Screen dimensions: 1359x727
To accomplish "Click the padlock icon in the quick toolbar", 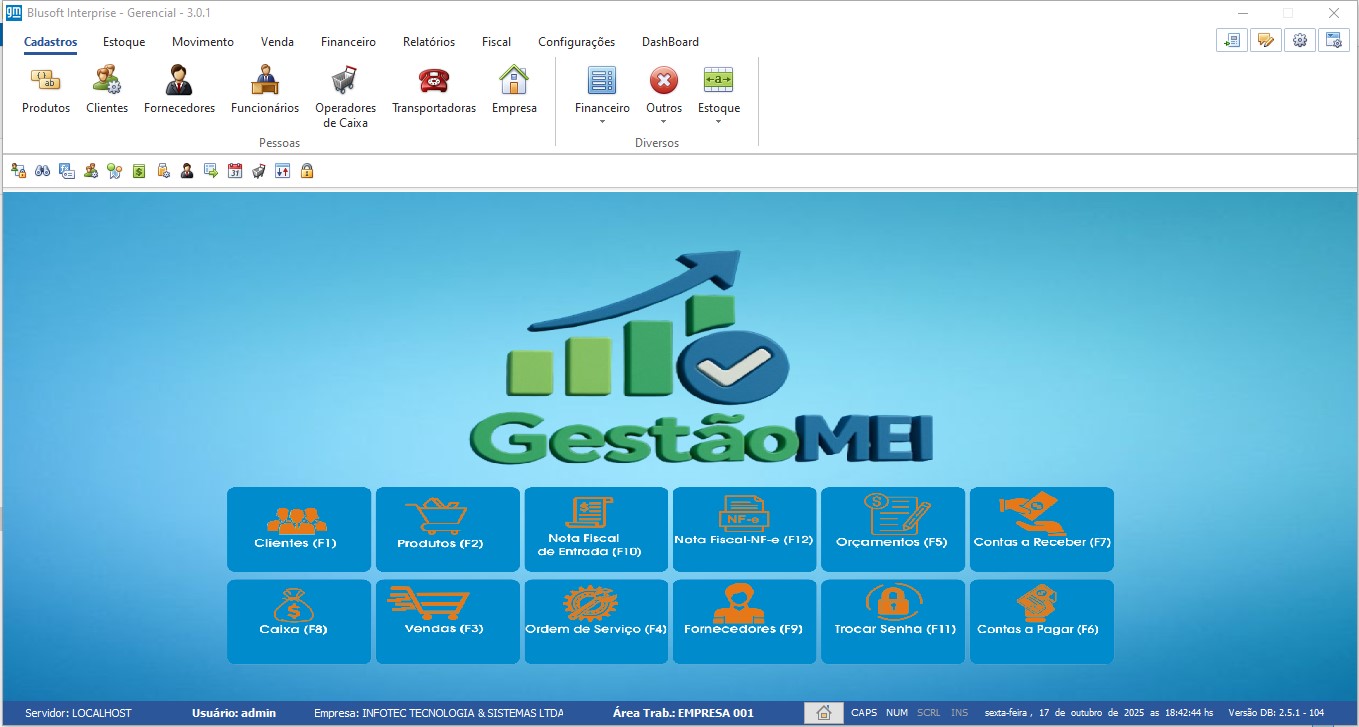I will 307,171.
